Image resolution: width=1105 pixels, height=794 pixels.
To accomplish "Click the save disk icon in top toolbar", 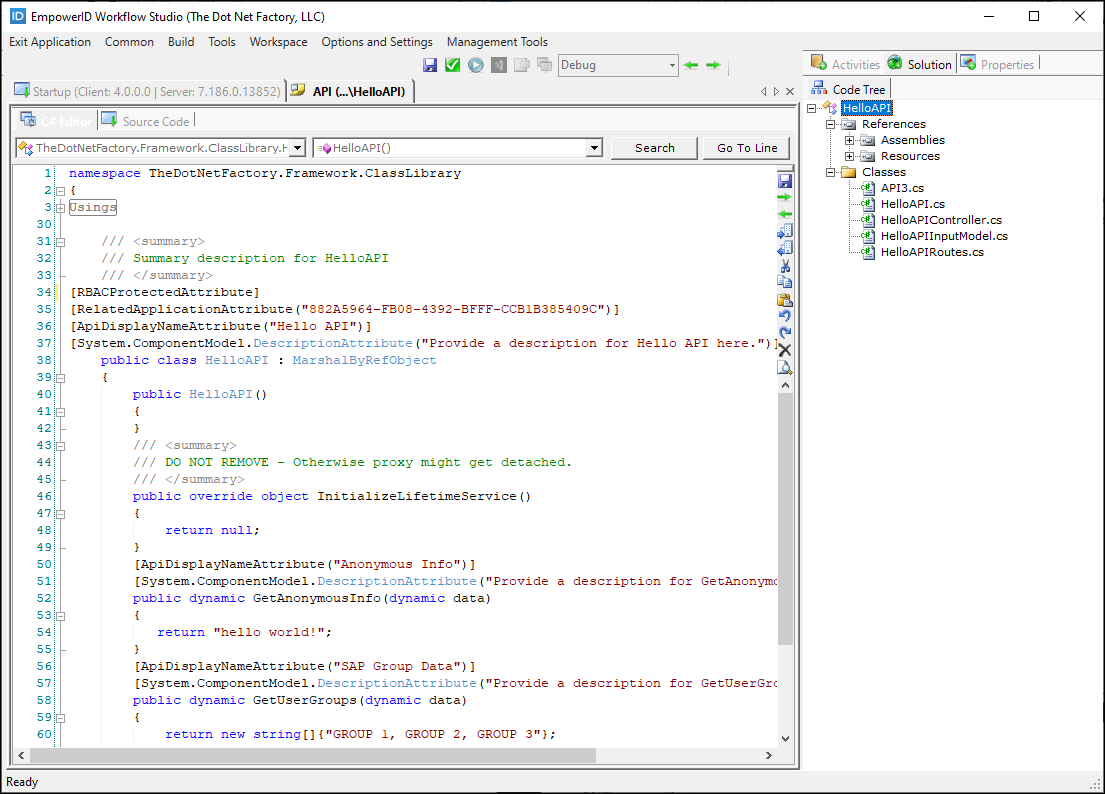I will coord(430,65).
